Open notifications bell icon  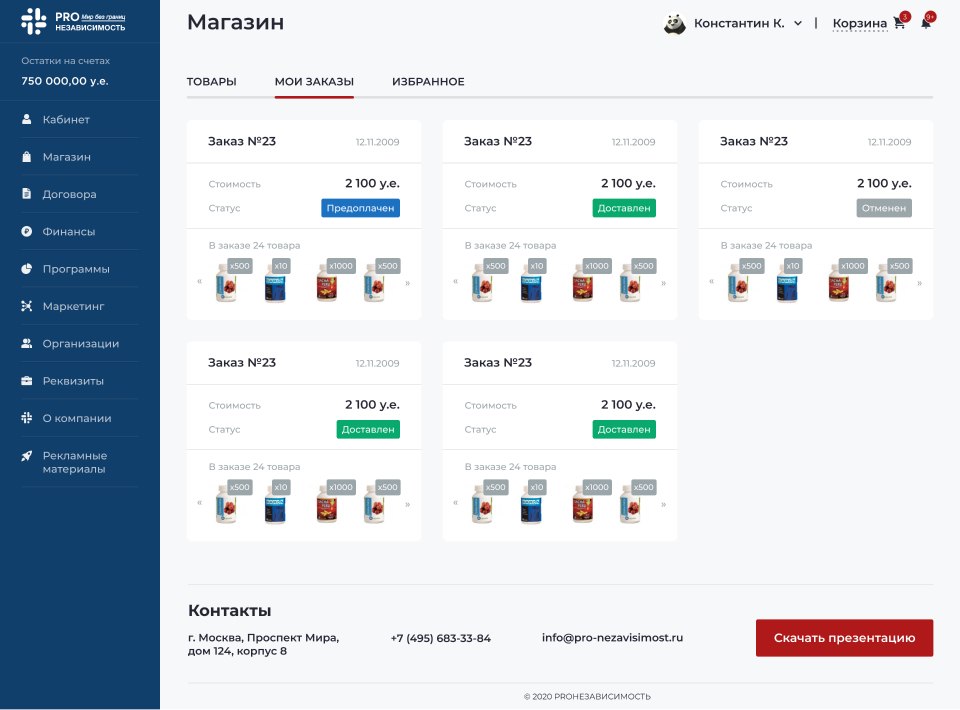926,24
